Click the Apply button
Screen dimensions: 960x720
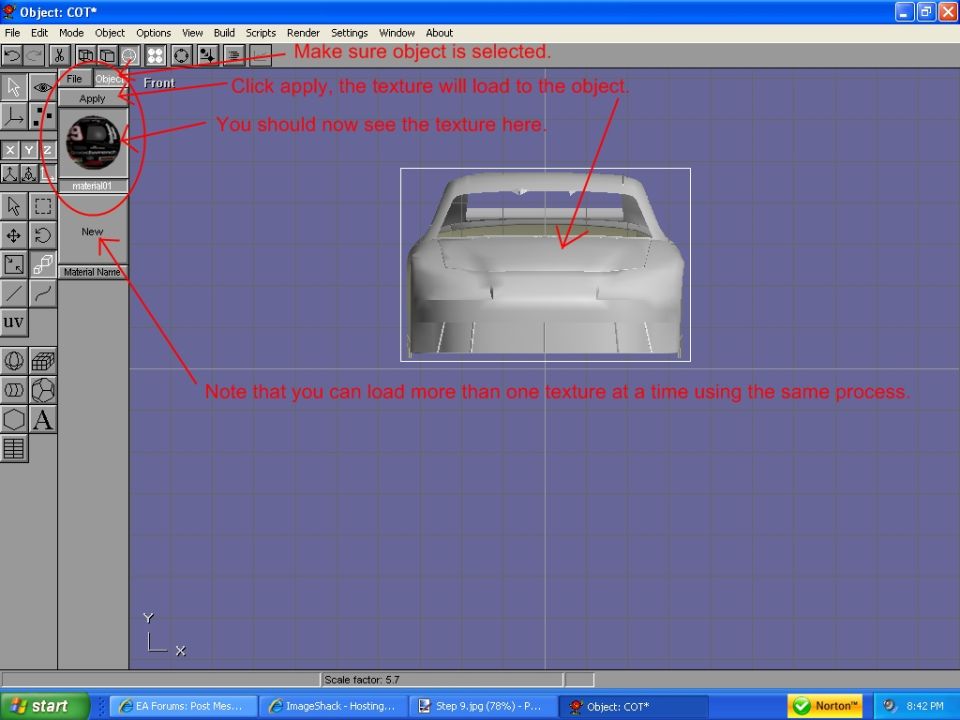pyautogui.click(x=92, y=99)
